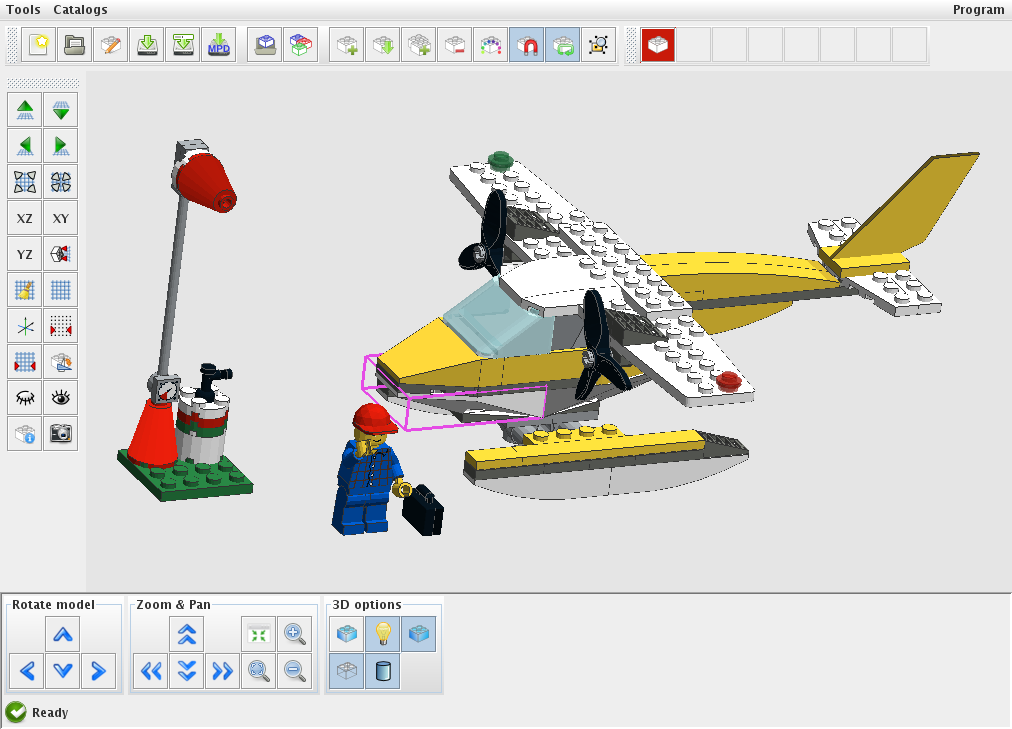Select the red brick color swatch

[658, 45]
